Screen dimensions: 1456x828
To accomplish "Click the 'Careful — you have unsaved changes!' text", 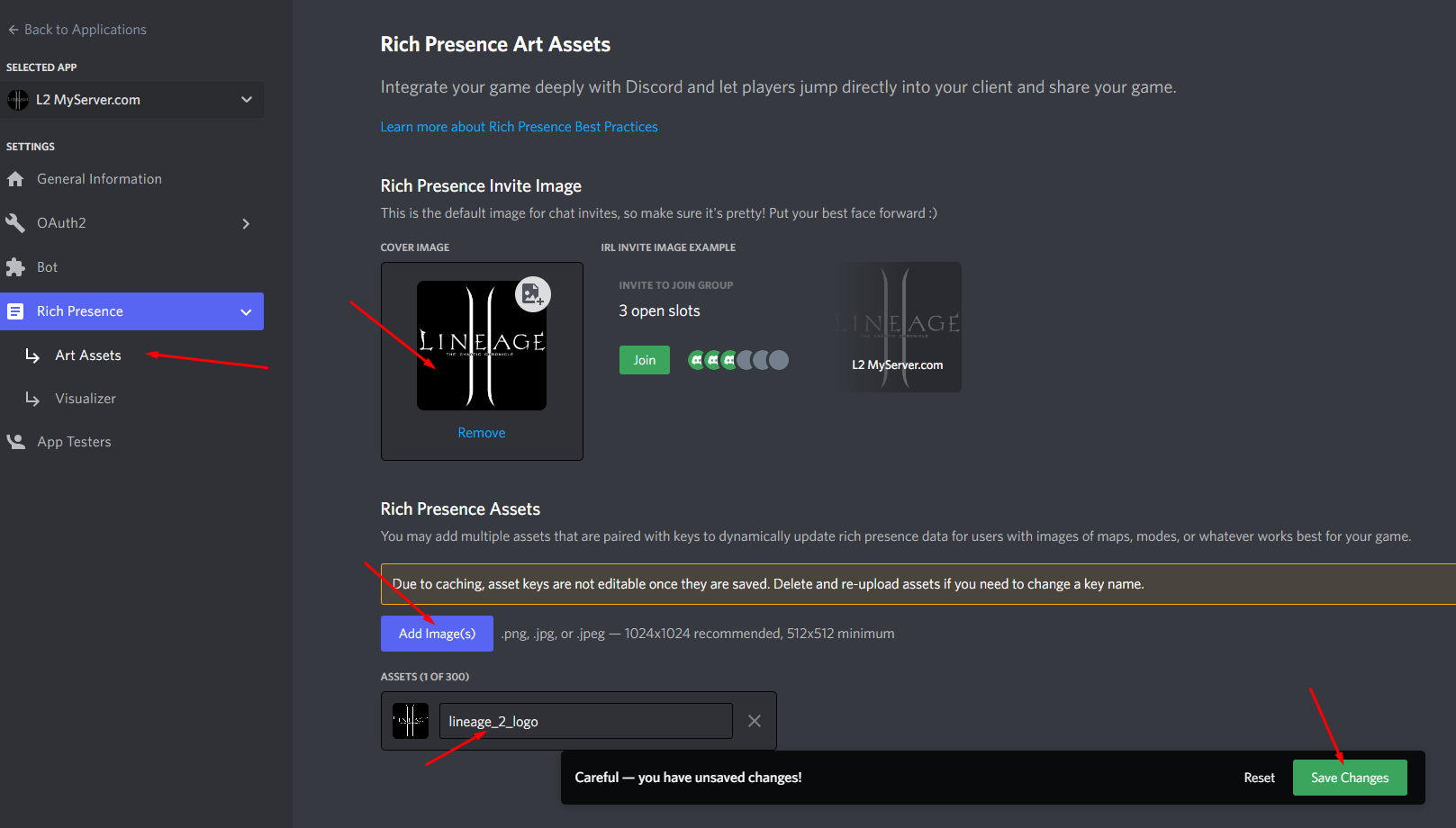I will pyautogui.click(x=688, y=778).
